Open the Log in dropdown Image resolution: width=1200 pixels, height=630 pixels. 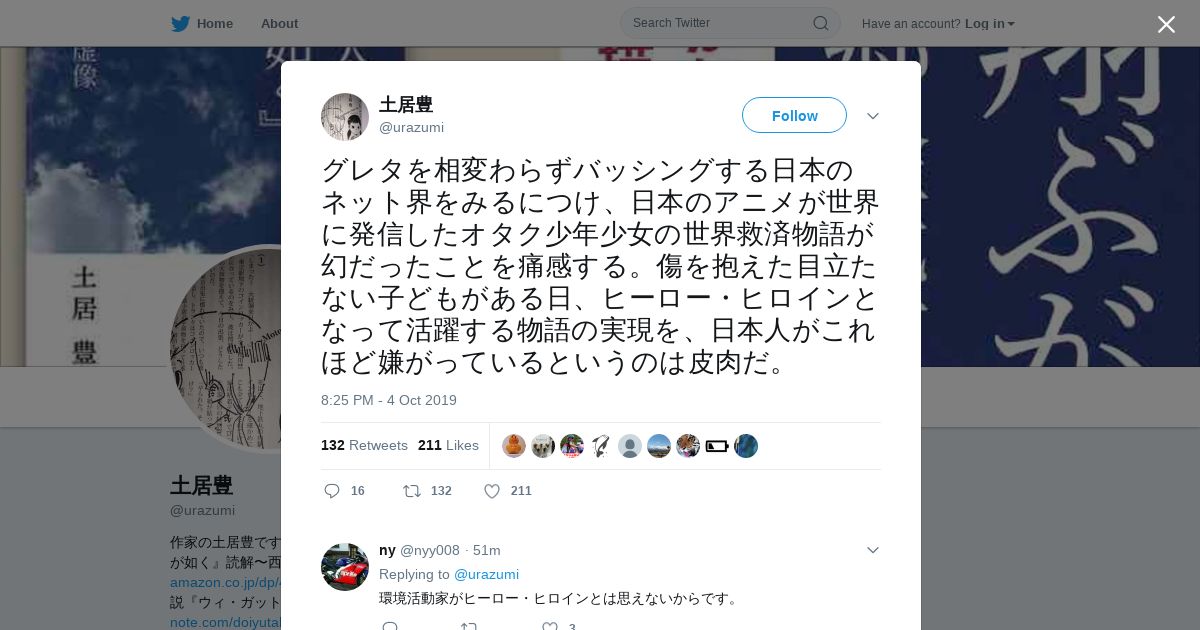coord(990,23)
